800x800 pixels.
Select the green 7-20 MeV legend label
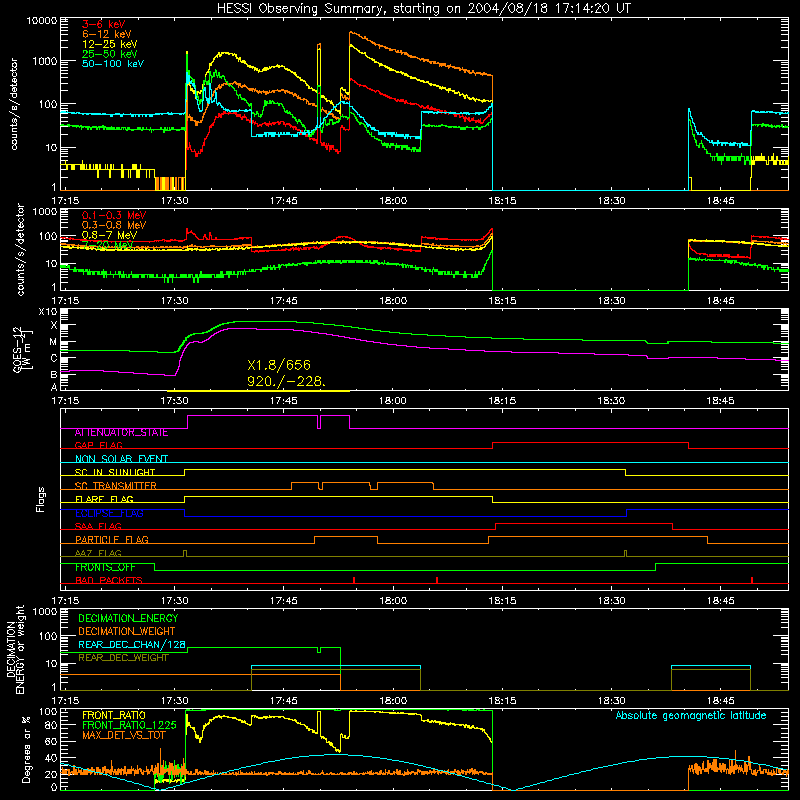pyautogui.click(x=108, y=245)
